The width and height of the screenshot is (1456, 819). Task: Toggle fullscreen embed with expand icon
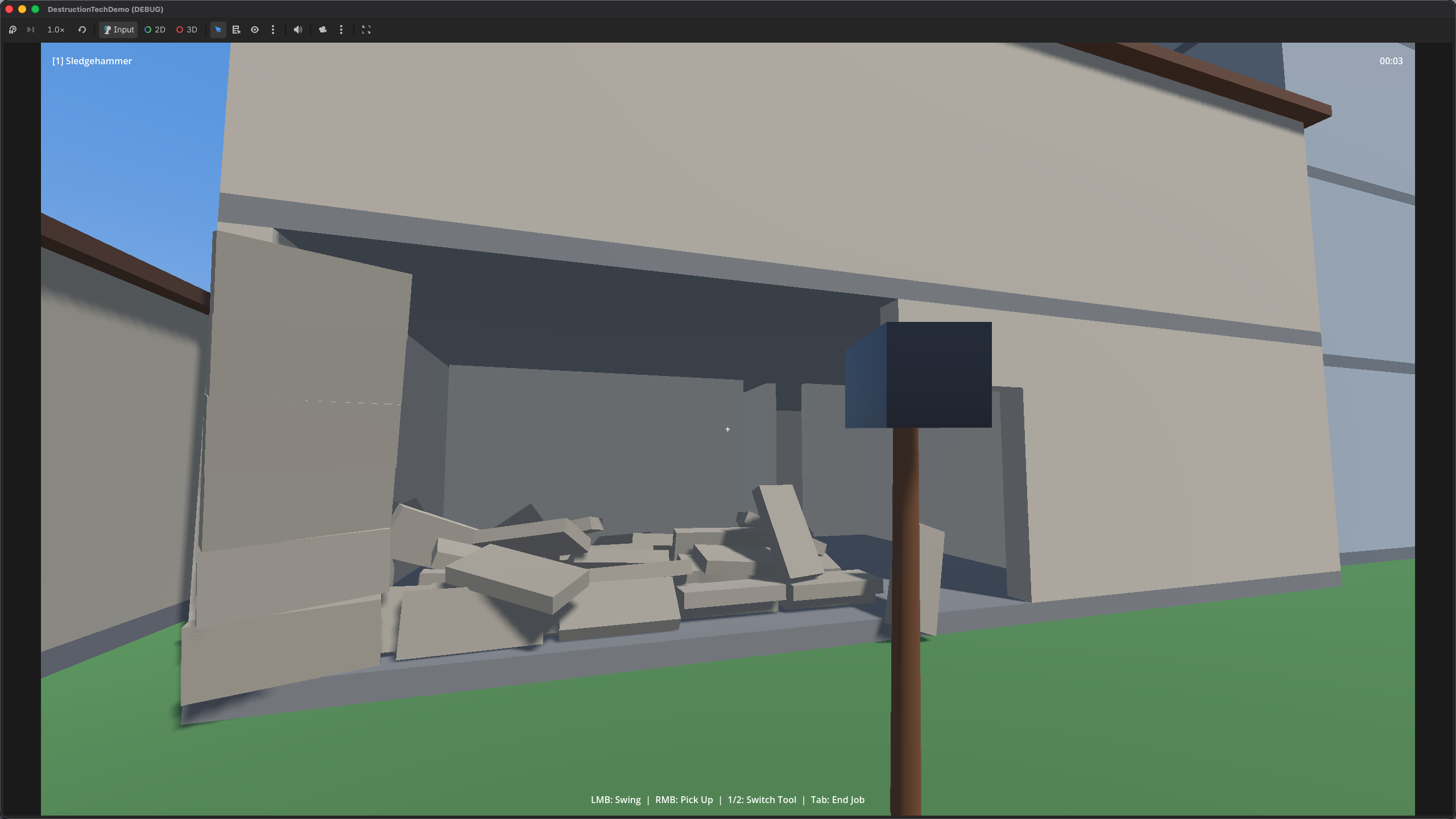pos(366,30)
